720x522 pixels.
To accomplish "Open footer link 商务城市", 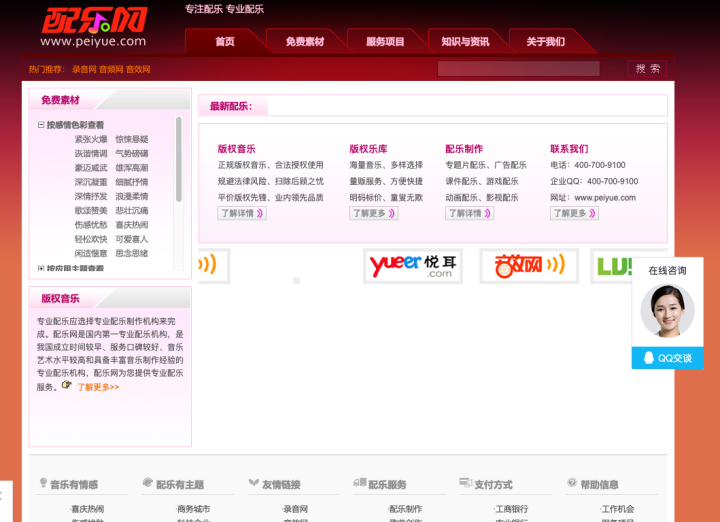I will [193, 509].
